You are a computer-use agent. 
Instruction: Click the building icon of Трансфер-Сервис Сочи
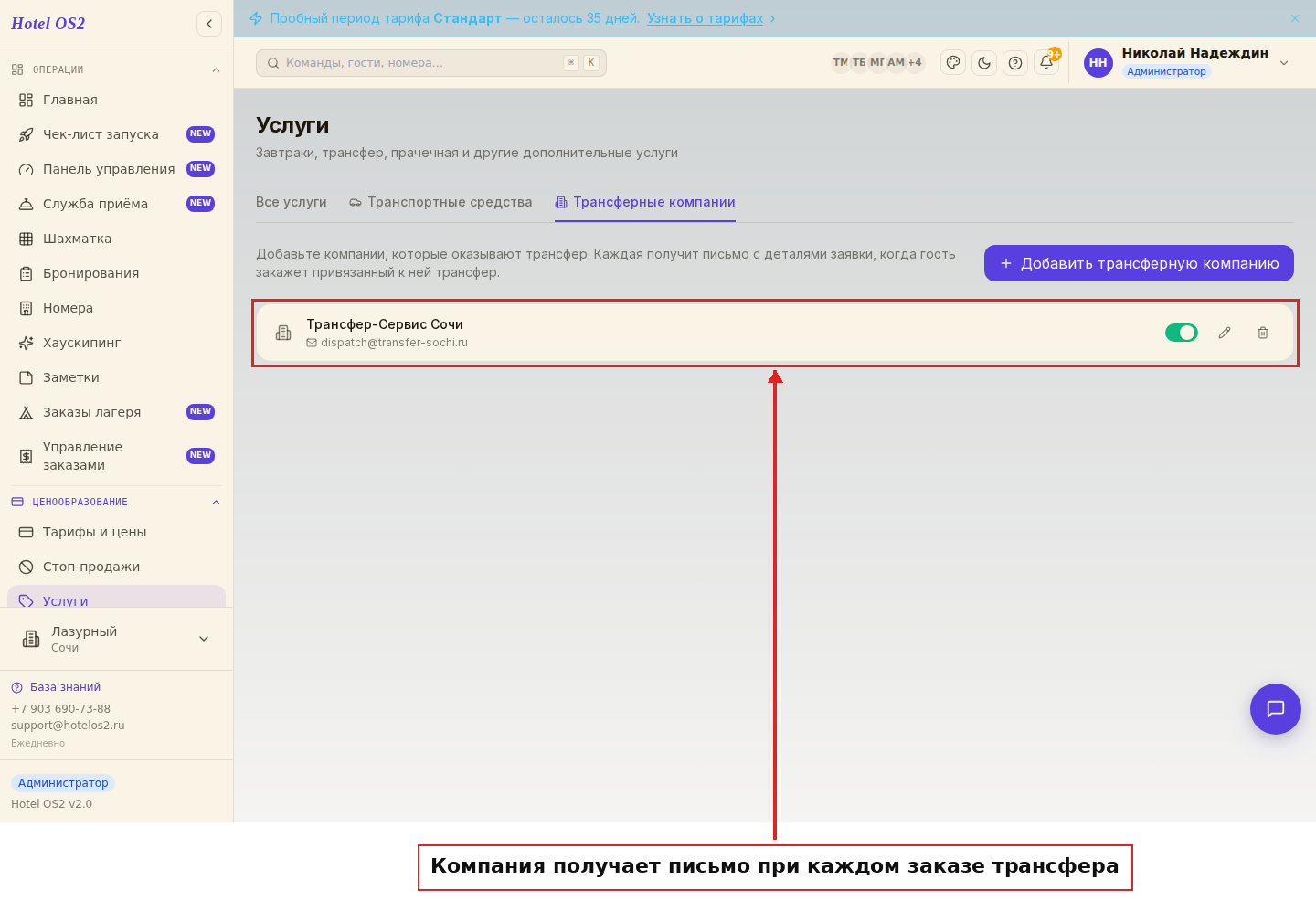point(283,333)
